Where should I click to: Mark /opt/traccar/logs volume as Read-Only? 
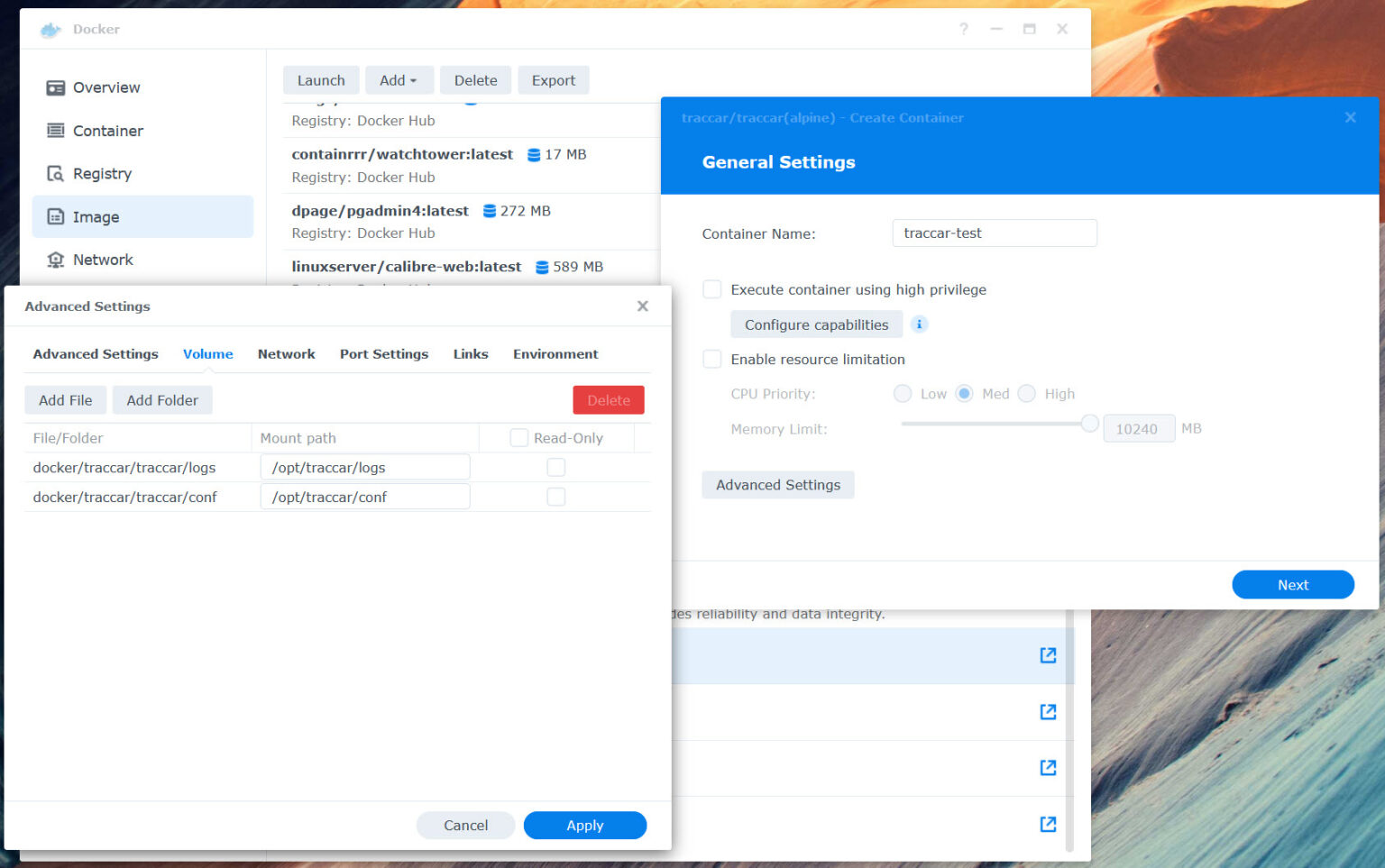(555, 467)
